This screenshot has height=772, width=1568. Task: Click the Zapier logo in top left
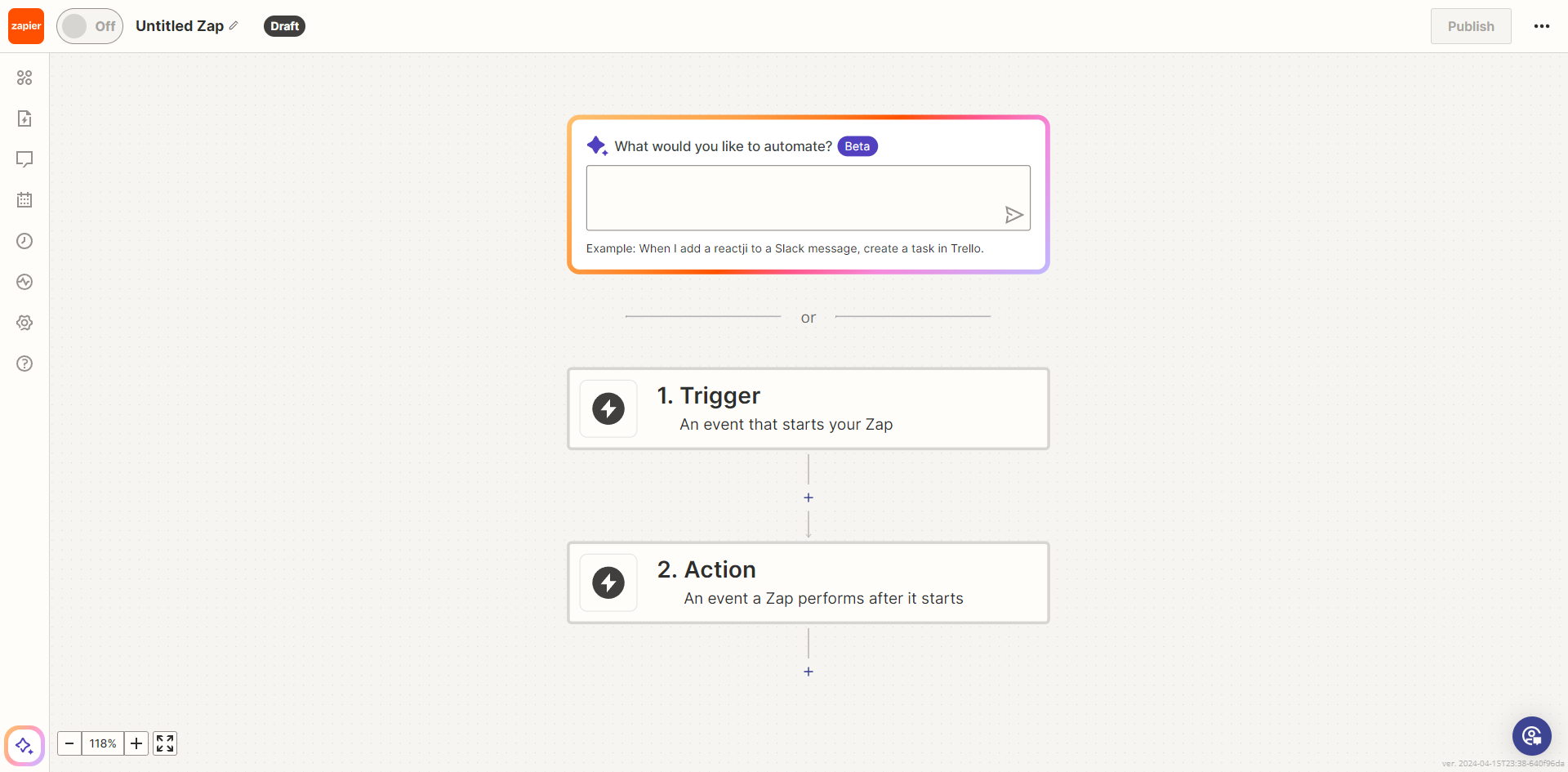click(x=25, y=25)
